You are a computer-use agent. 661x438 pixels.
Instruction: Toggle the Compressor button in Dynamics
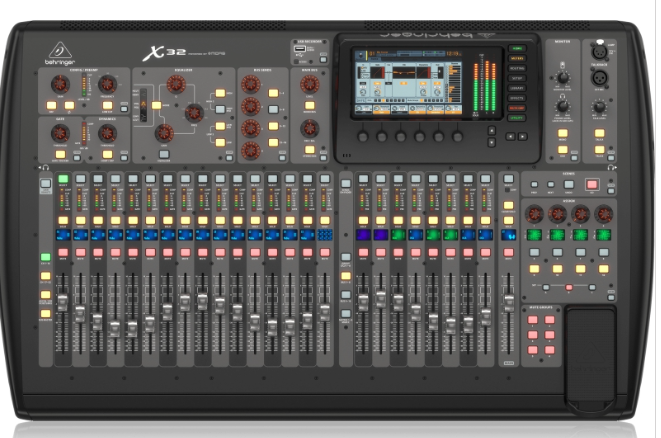(107, 154)
